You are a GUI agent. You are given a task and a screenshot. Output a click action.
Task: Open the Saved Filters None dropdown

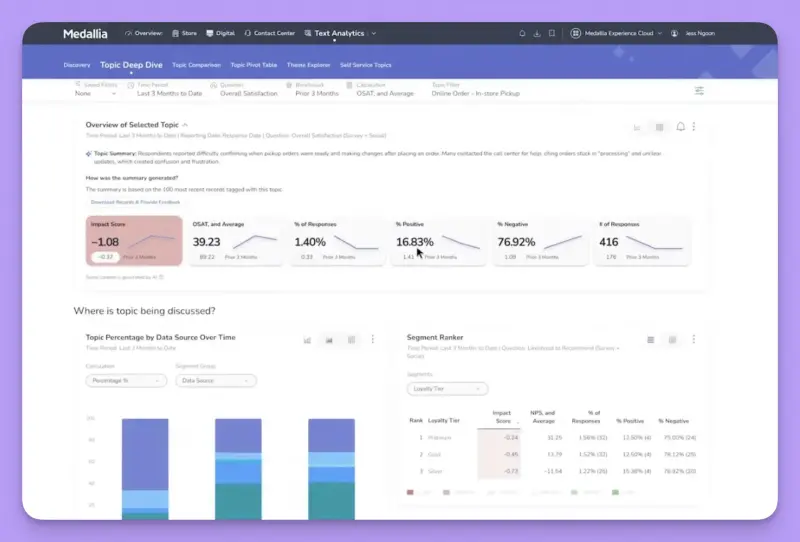coord(95,94)
